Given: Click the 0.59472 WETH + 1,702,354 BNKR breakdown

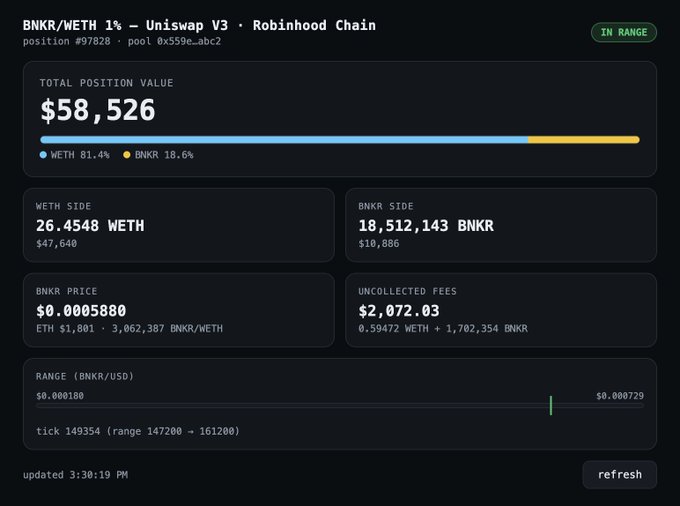Looking at the screenshot, I should point(443,328).
